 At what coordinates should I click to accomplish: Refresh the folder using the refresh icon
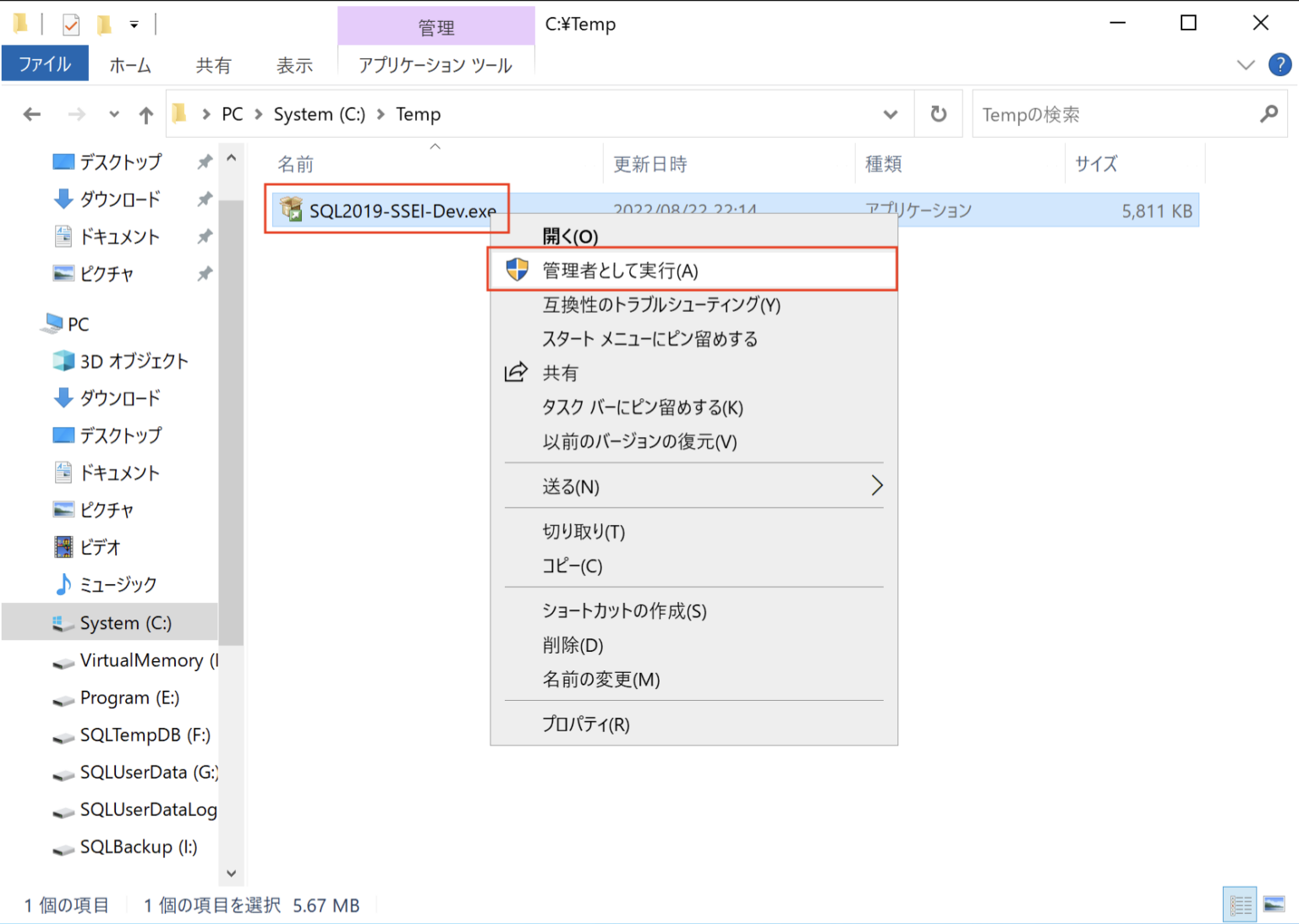[x=938, y=113]
